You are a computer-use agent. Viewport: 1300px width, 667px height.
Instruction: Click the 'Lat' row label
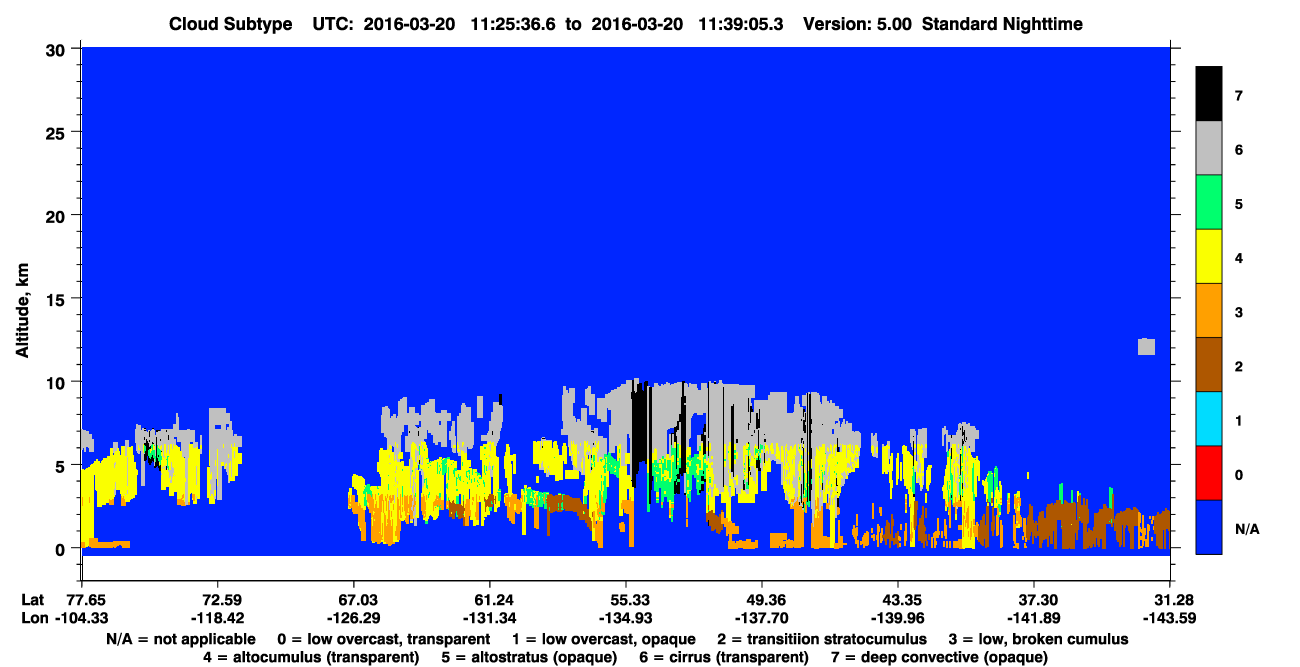(x=32, y=600)
